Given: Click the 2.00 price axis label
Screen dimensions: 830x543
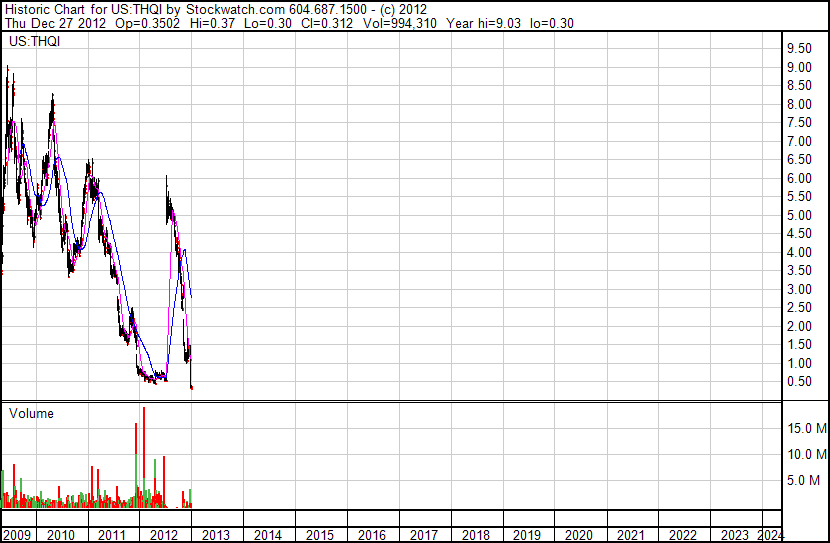Looking at the screenshot, I should point(799,327).
